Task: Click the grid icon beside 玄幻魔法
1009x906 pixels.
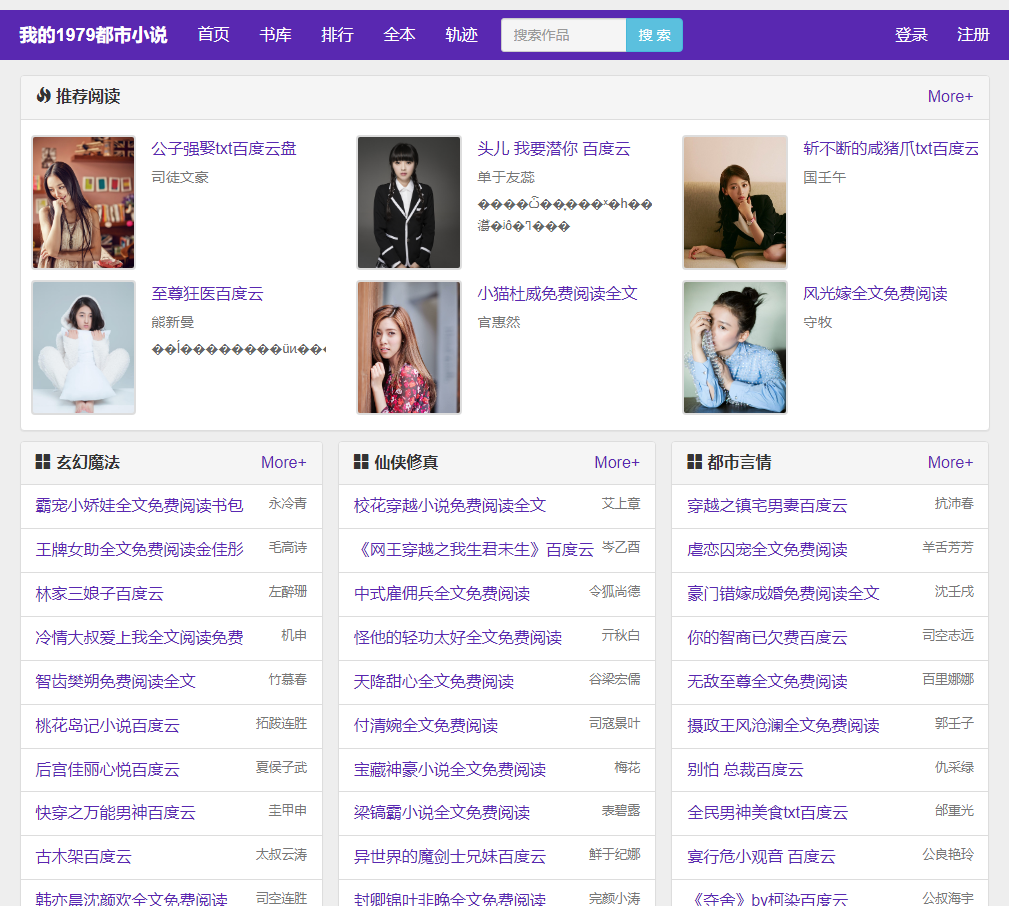Action: point(42,461)
